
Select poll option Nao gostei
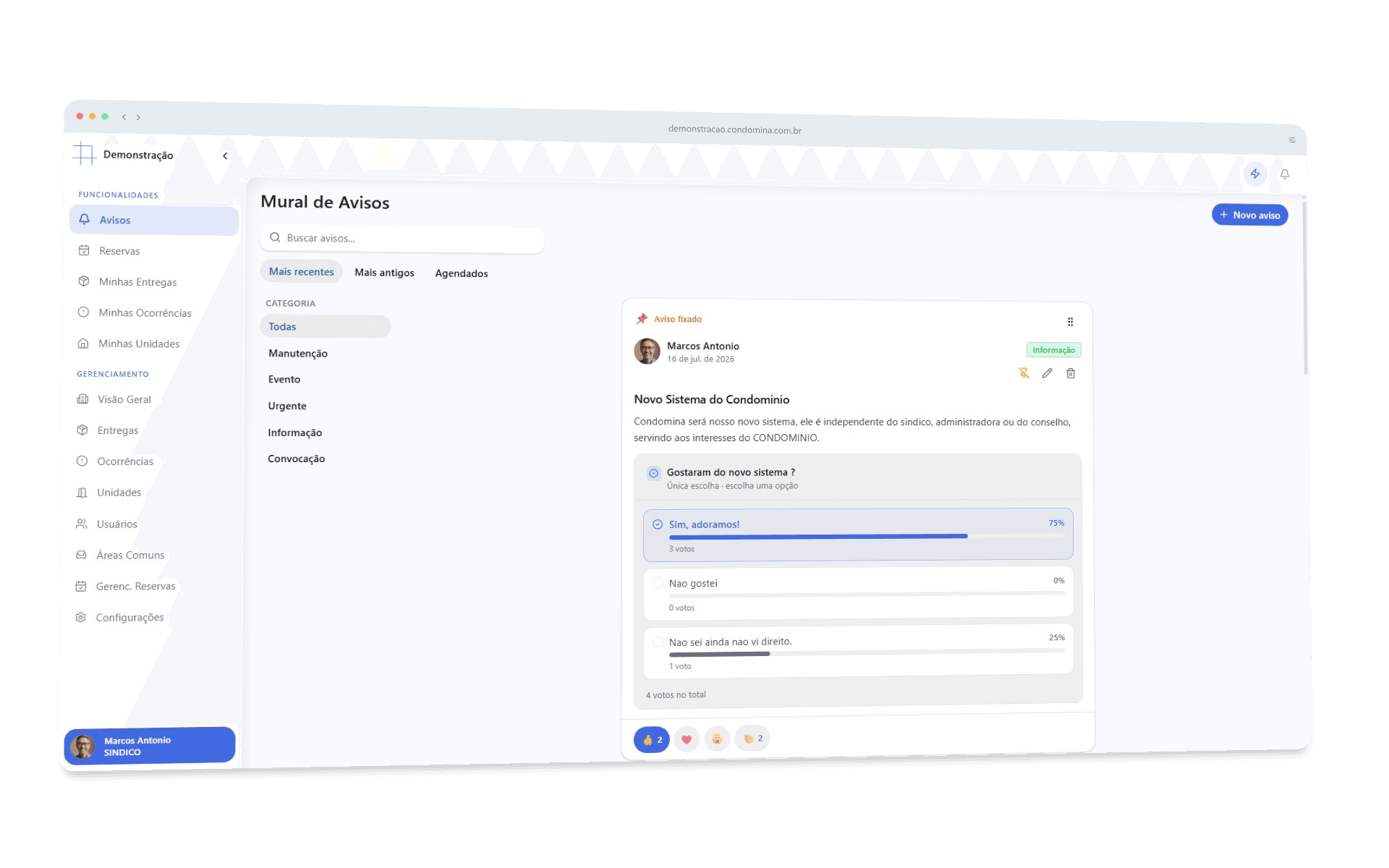(x=858, y=594)
